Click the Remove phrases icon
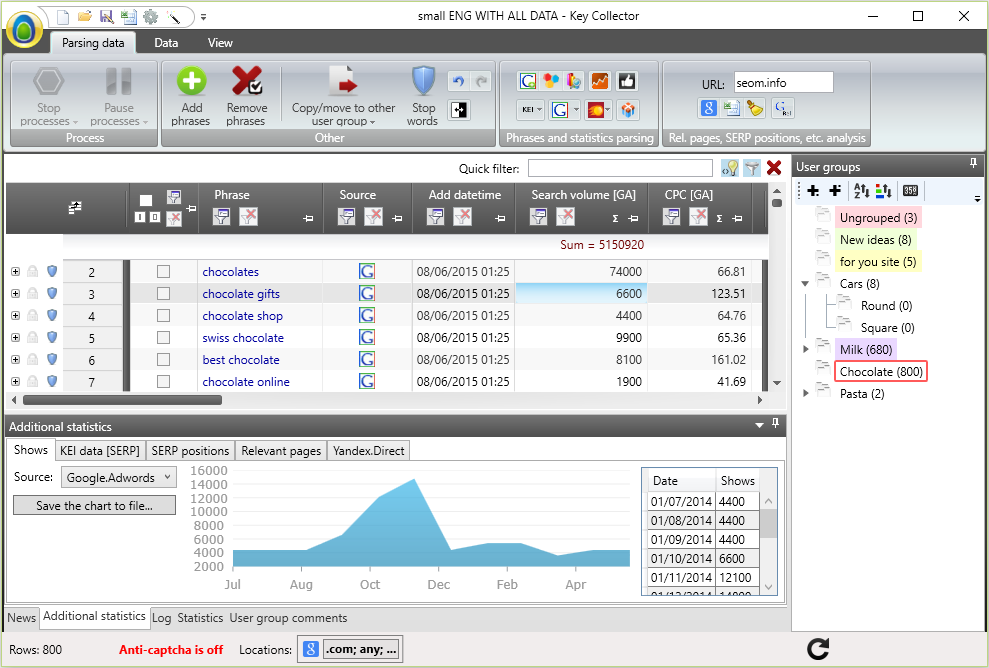Screen dimensions: 989x668 click(246, 82)
